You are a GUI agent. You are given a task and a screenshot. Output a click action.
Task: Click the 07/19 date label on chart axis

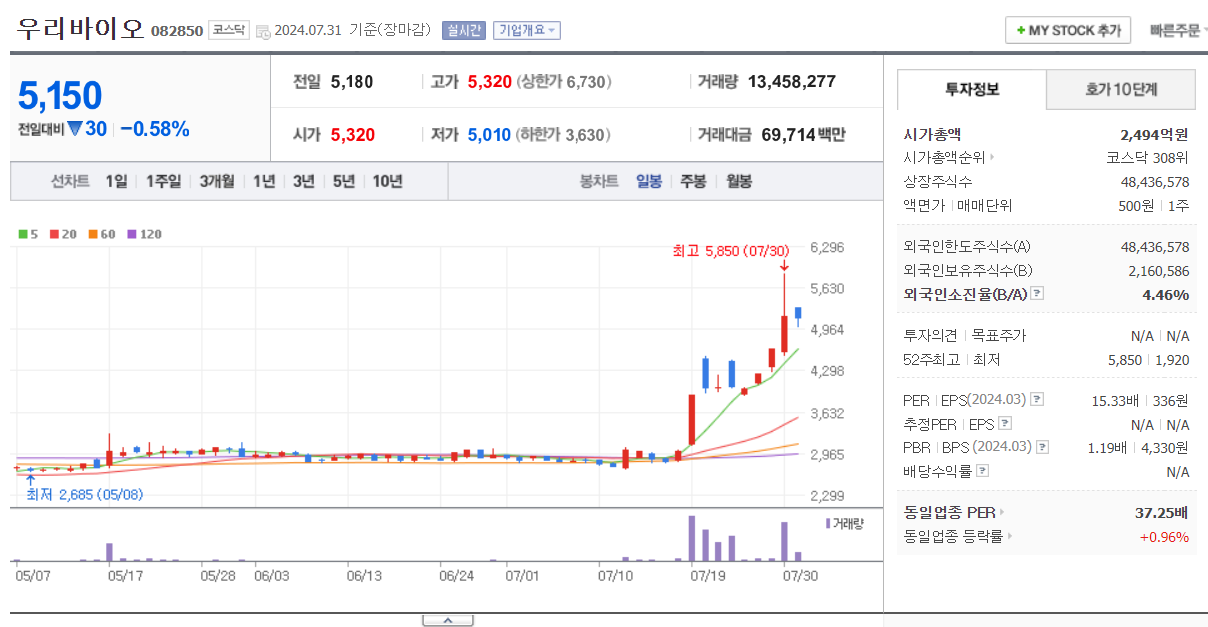(x=707, y=576)
